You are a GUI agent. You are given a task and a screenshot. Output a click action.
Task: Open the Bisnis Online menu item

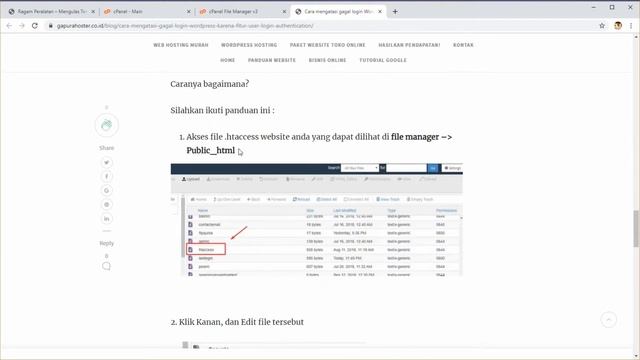coord(327,60)
